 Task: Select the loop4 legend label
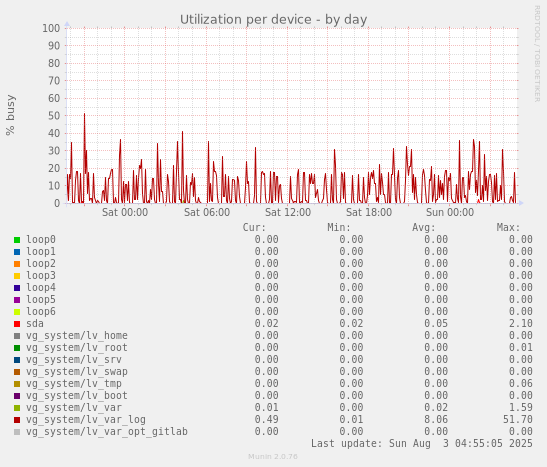[x=41, y=287]
